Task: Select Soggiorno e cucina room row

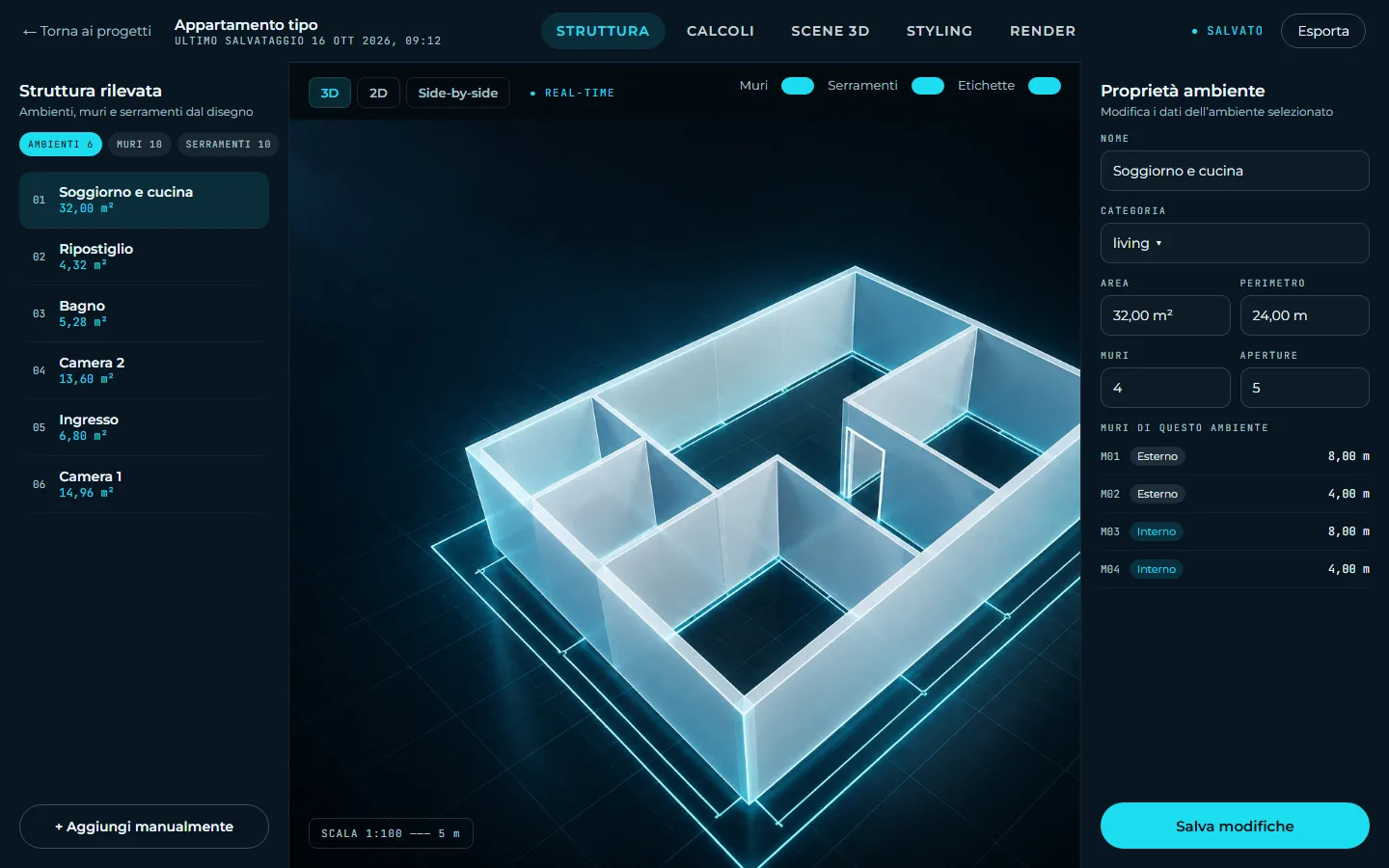Action: point(144,200)
